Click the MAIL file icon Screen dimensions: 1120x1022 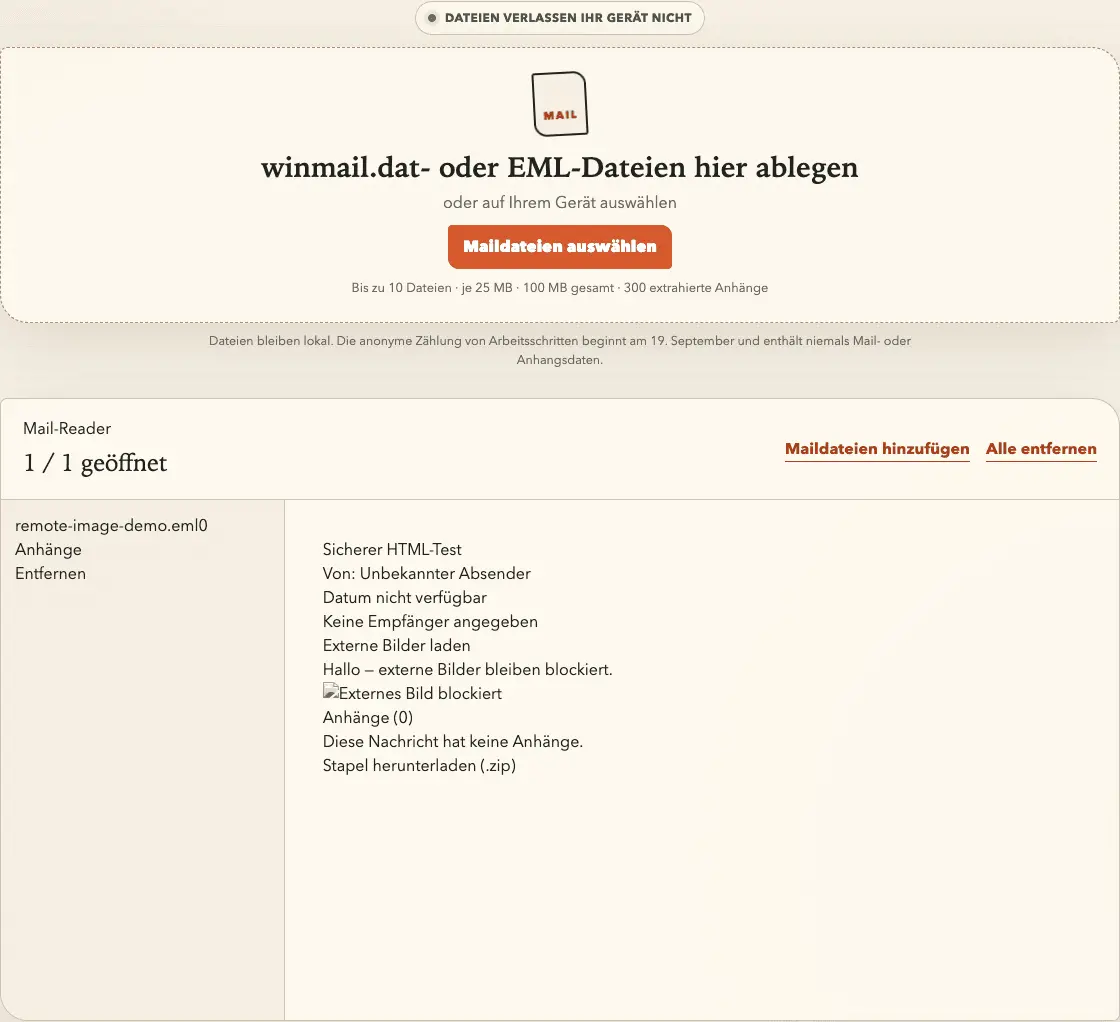tap(560, 104)
